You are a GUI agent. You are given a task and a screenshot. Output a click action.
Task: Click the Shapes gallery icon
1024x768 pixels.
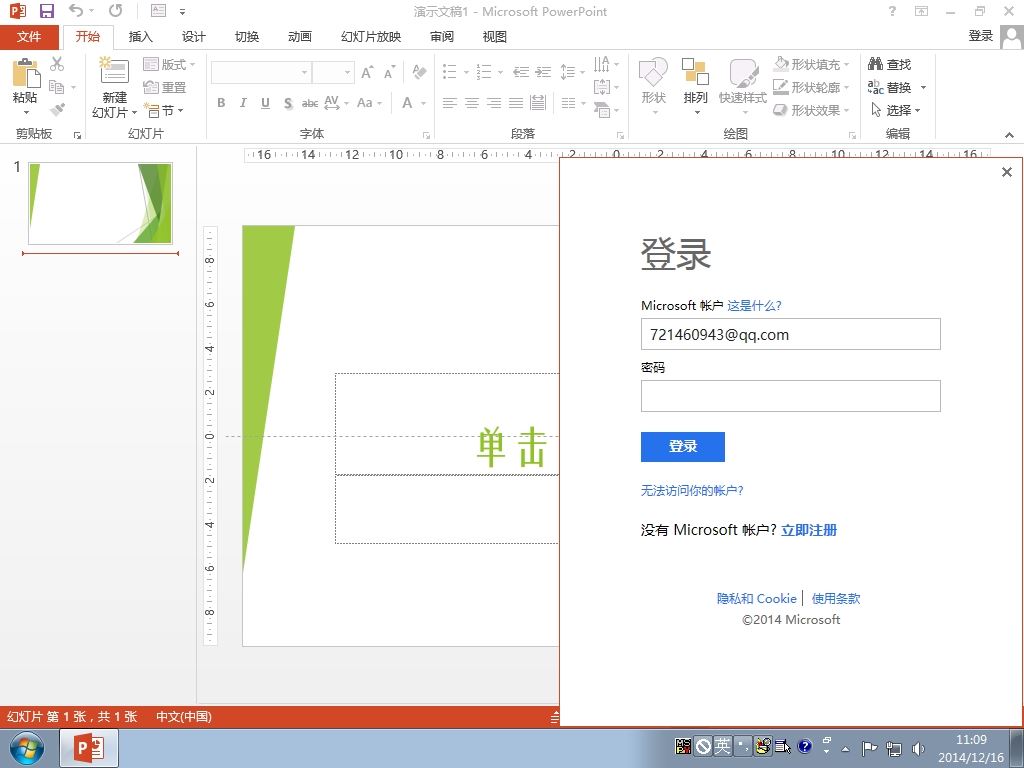[x=653, y=72]
